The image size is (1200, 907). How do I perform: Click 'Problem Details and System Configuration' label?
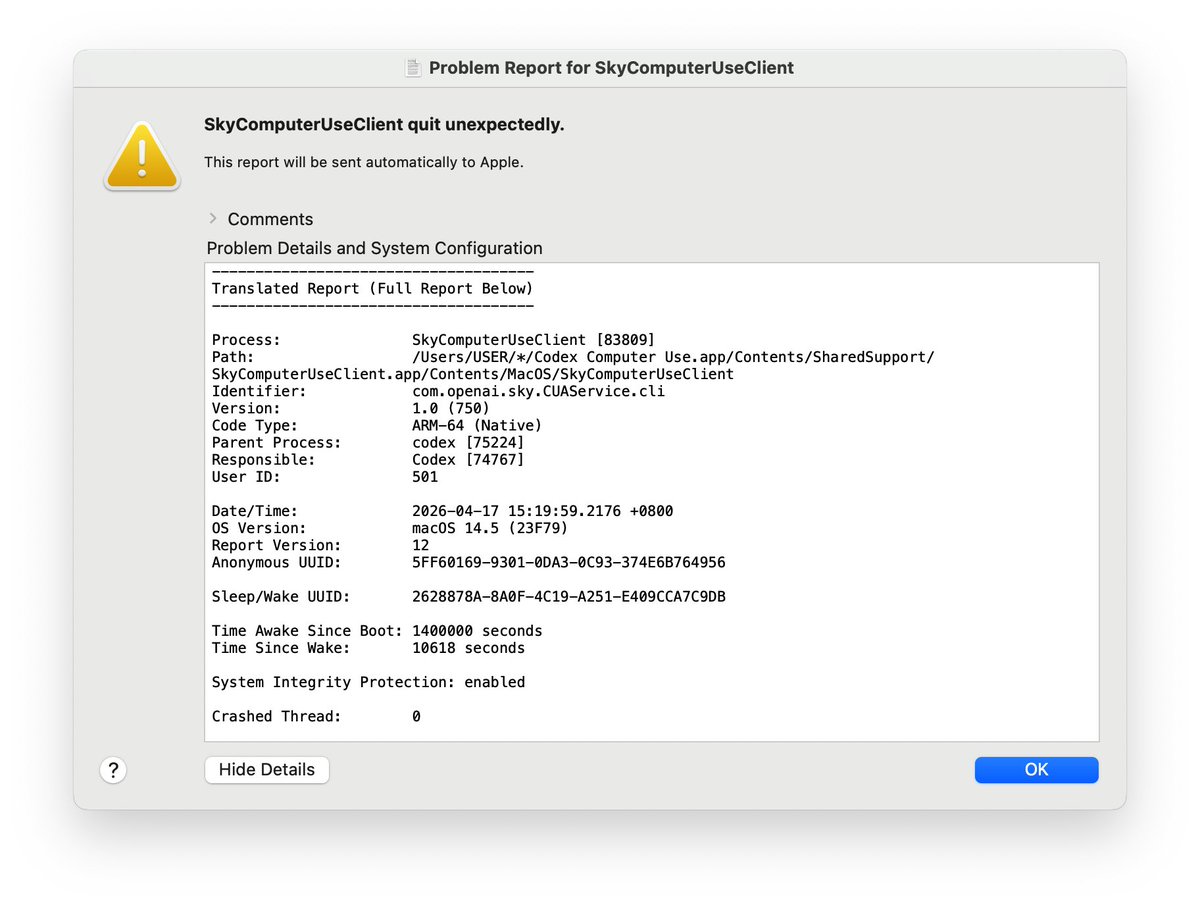[375, 248]
